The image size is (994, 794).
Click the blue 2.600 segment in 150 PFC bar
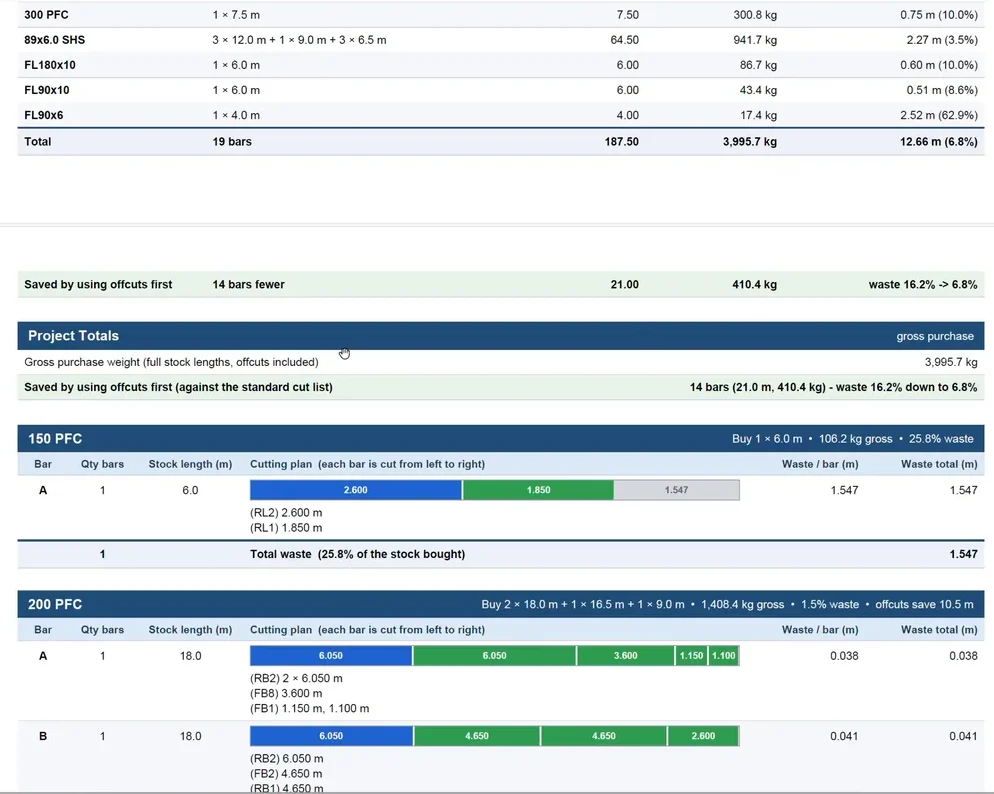[x=356, y=490]
